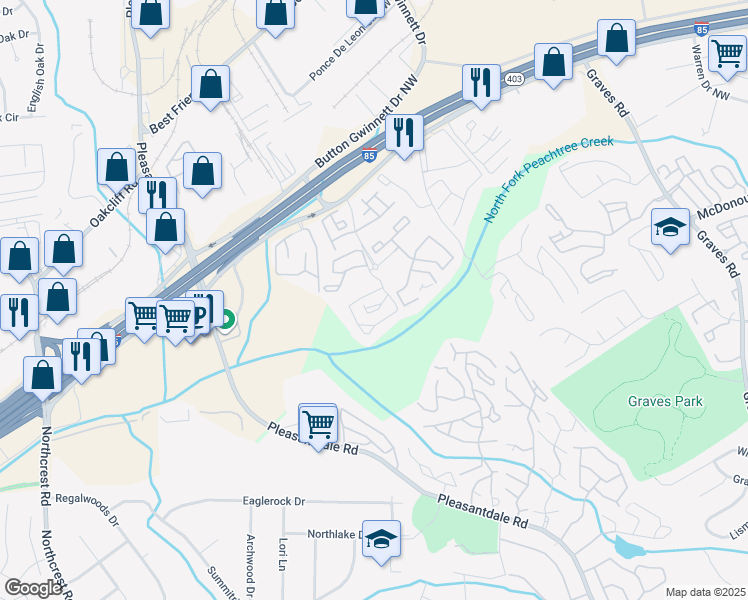This screenshot has height=600, width=748.
Task: Click the Graves Park label
Action: coord(665,401)
